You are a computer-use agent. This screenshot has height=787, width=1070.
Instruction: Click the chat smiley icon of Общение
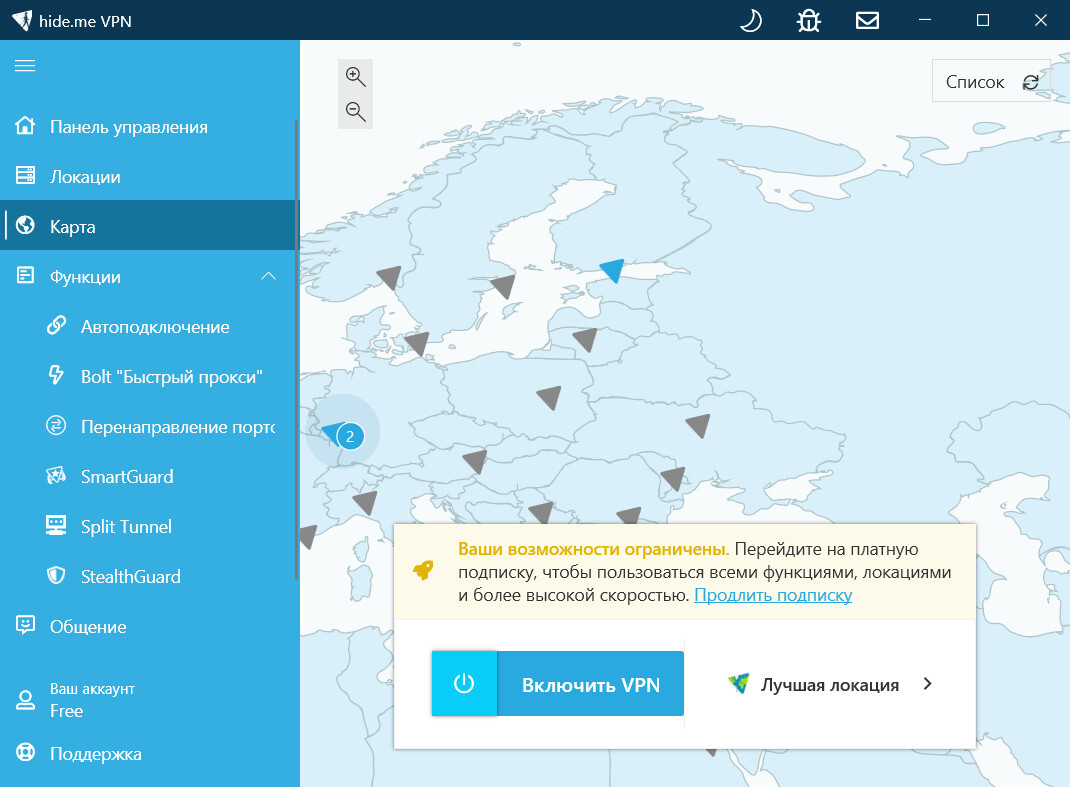[25, 625]
